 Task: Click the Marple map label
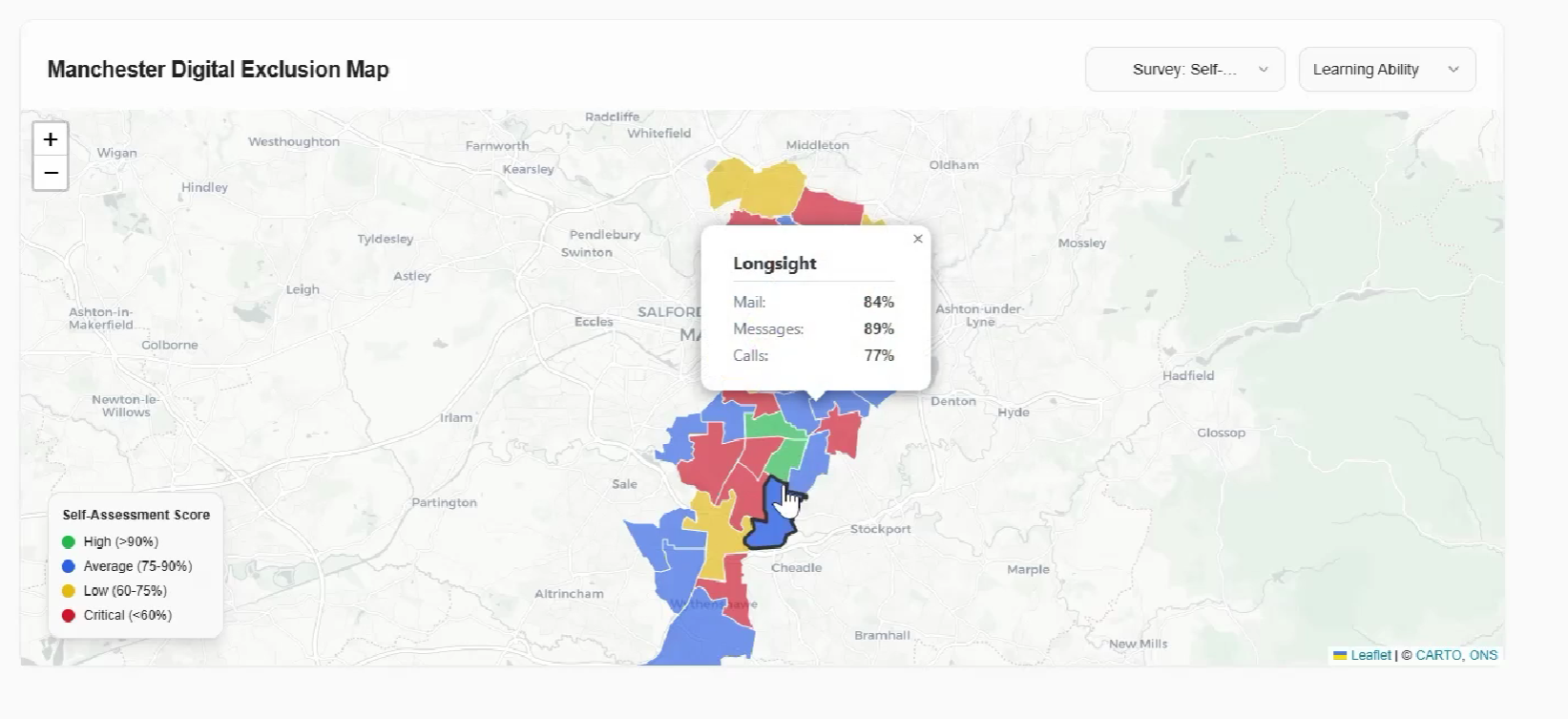pyautogui.click(x=1028, y=569)
